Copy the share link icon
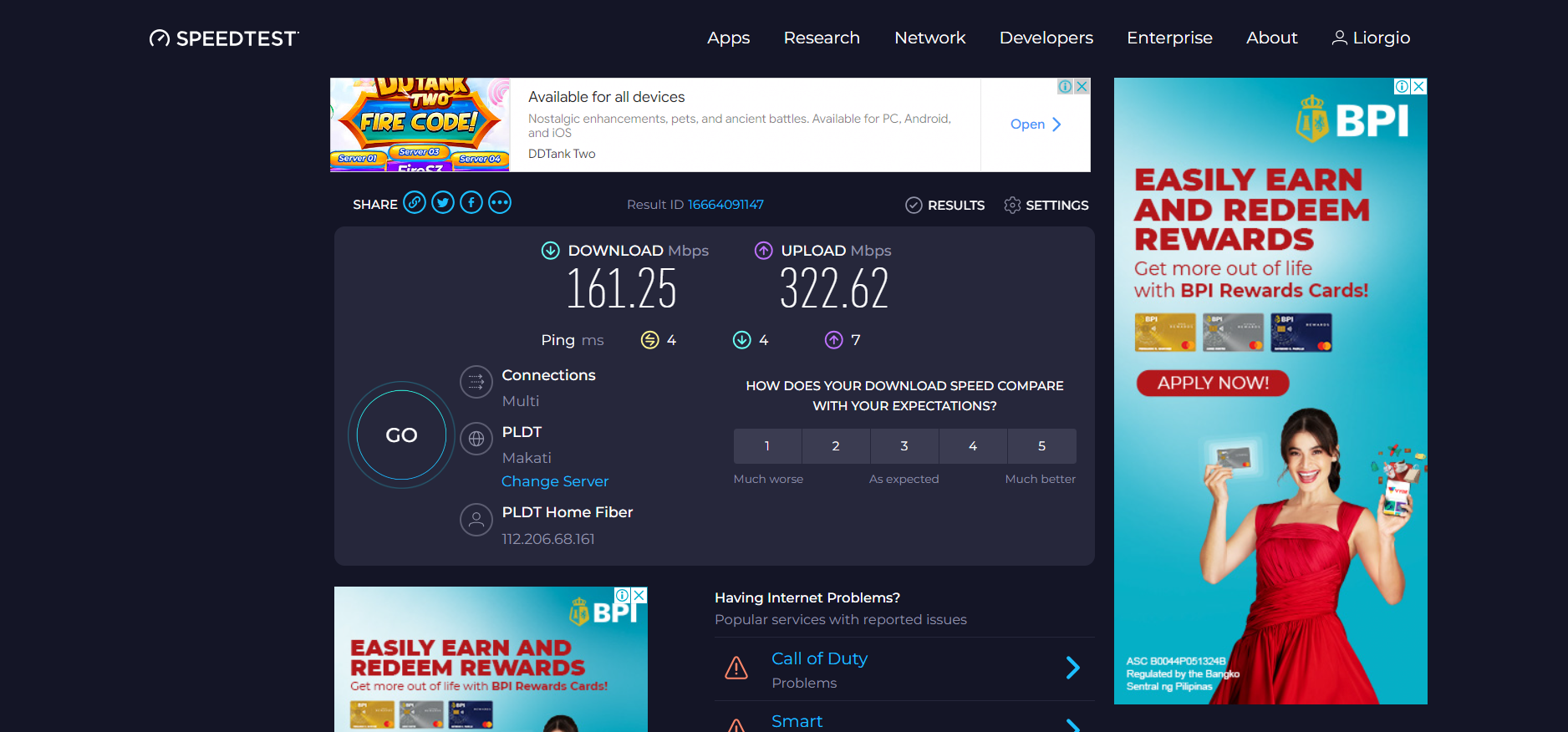Image resolution: width=1568 pixels, height=732 pixels. click(415, 202)
